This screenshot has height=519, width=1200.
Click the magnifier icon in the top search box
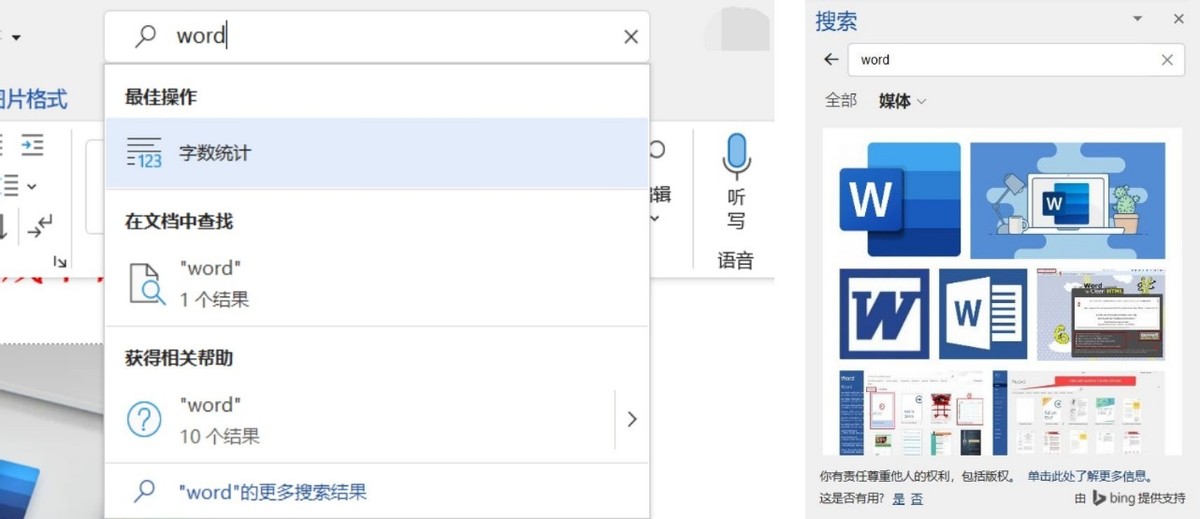coord(146,36)
